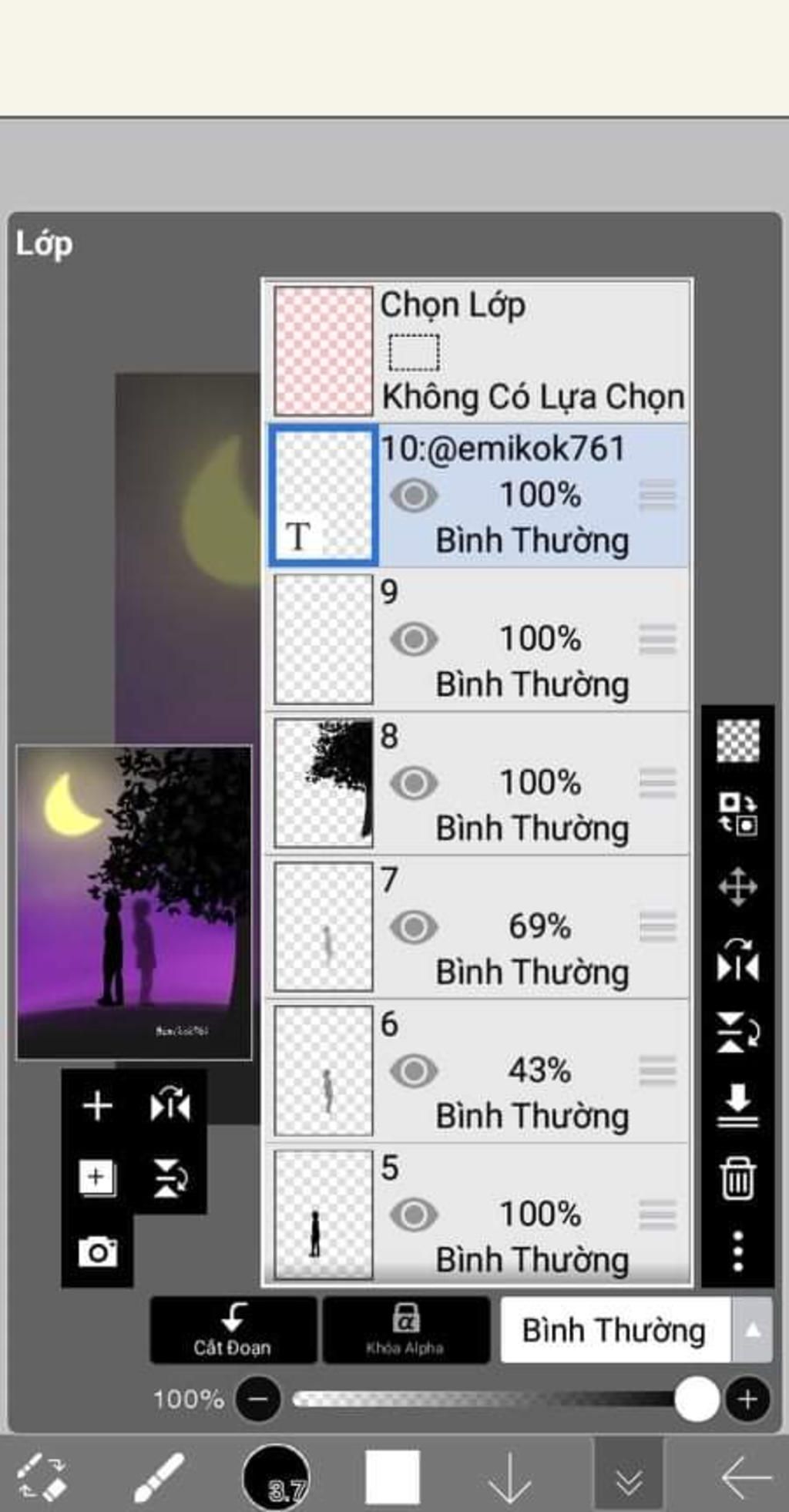Tap the back arrow in bottom toolbar

point(745,1477)
